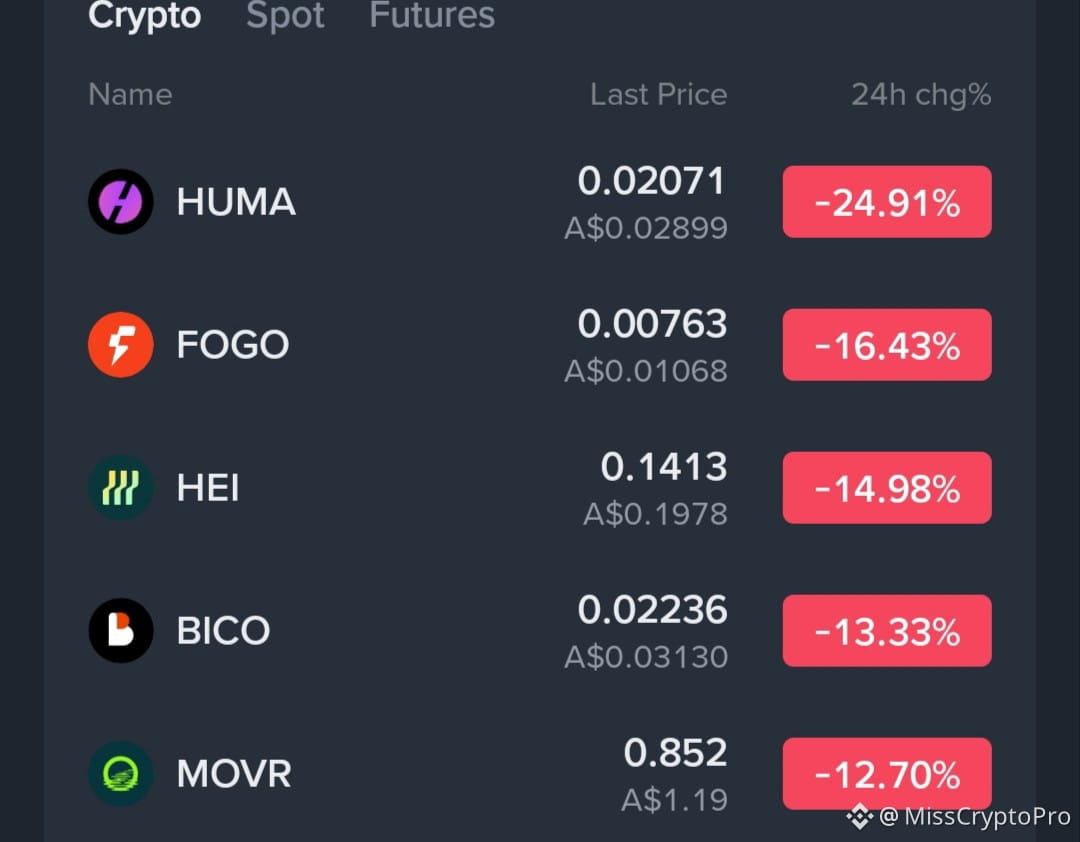Sort by 24h chg% column
The image size is (1080, 842).
coord(921,95)
